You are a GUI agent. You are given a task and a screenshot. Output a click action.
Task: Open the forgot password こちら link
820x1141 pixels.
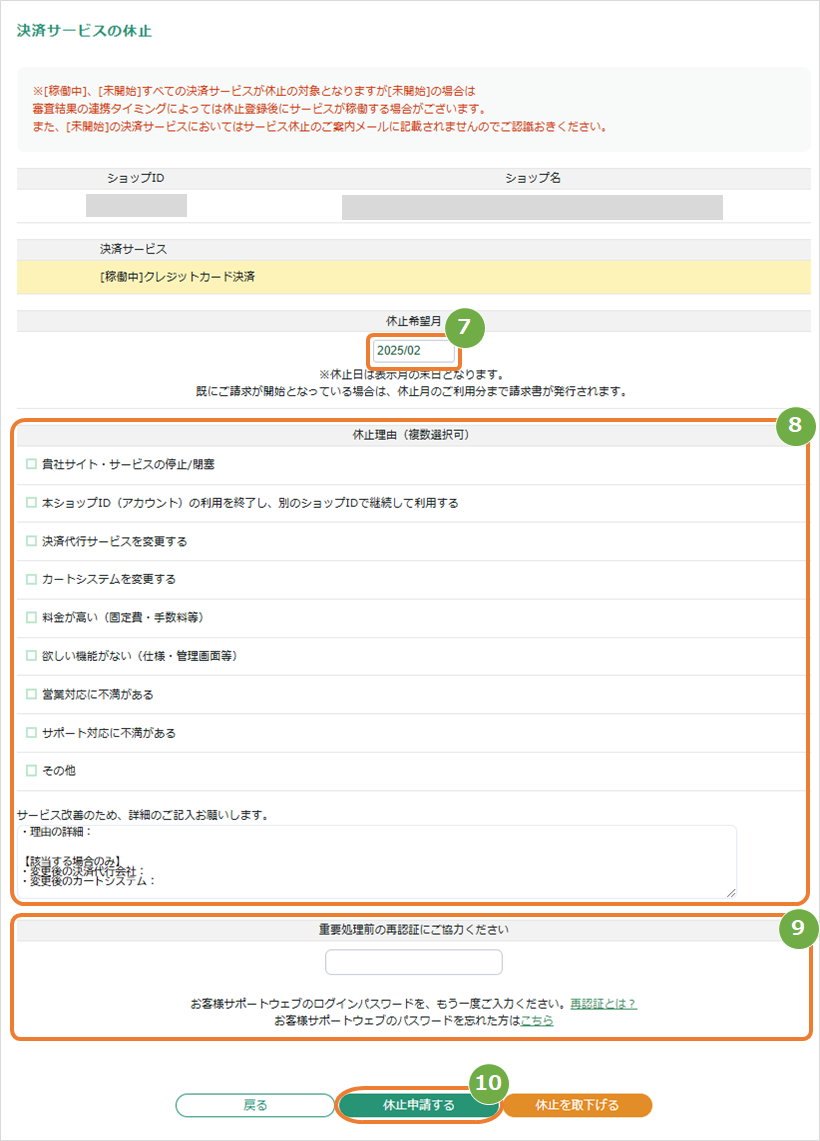[x=537, y=1020]
